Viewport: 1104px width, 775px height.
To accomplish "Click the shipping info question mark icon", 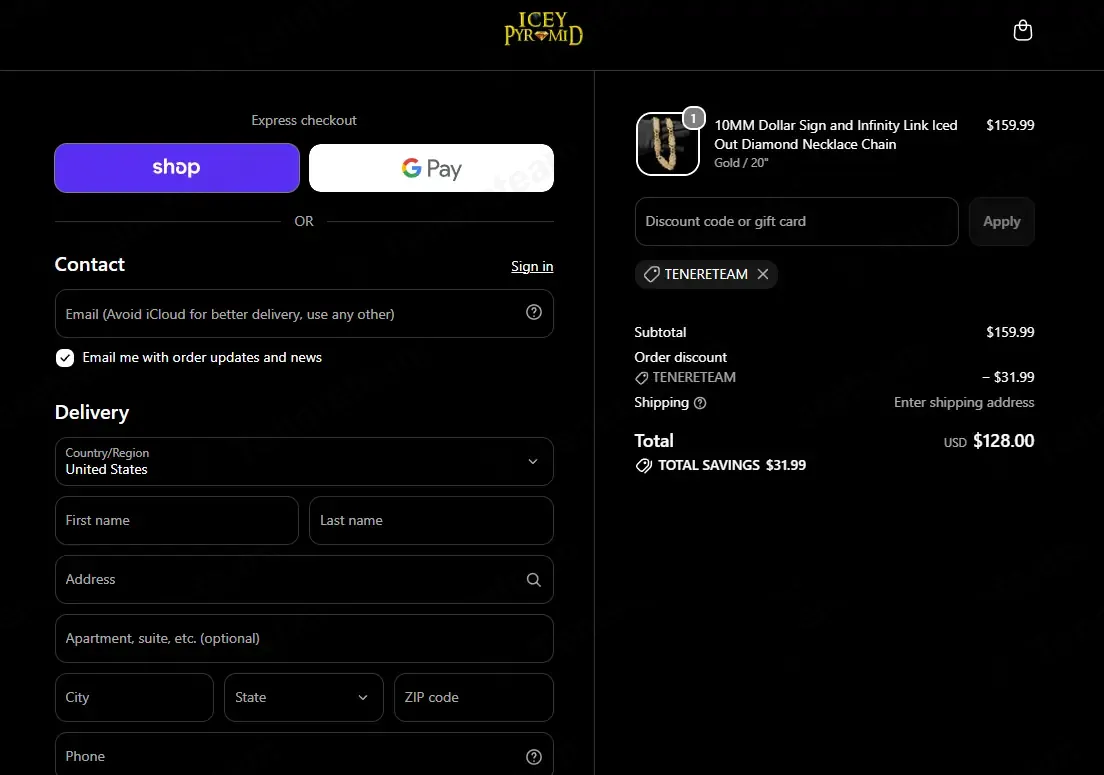I will (700, 403).
